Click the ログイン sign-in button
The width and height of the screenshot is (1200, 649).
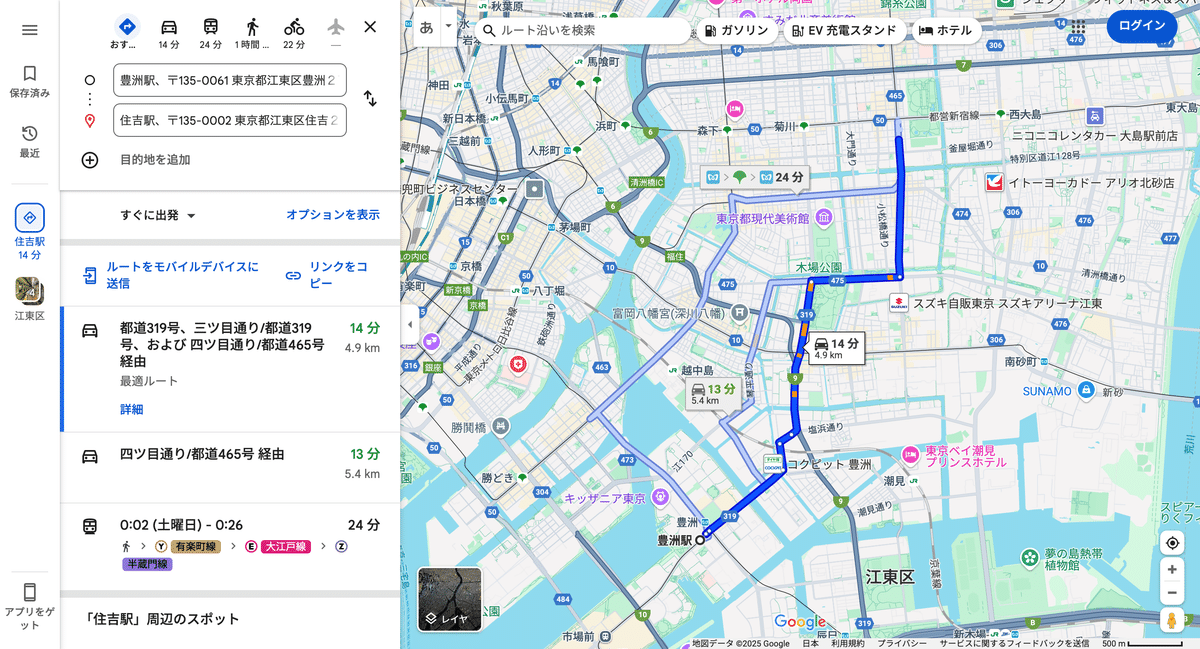point(1142,26)
